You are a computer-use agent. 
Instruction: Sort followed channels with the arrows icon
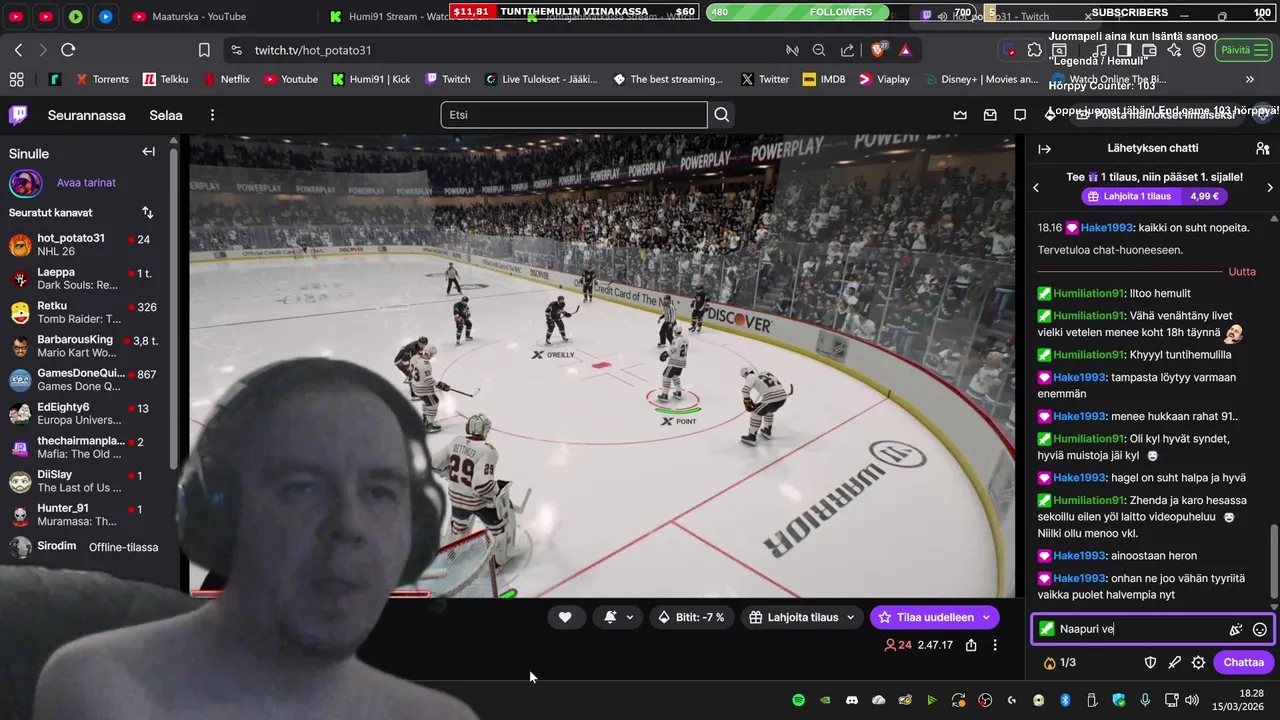(x=148, y=213)
